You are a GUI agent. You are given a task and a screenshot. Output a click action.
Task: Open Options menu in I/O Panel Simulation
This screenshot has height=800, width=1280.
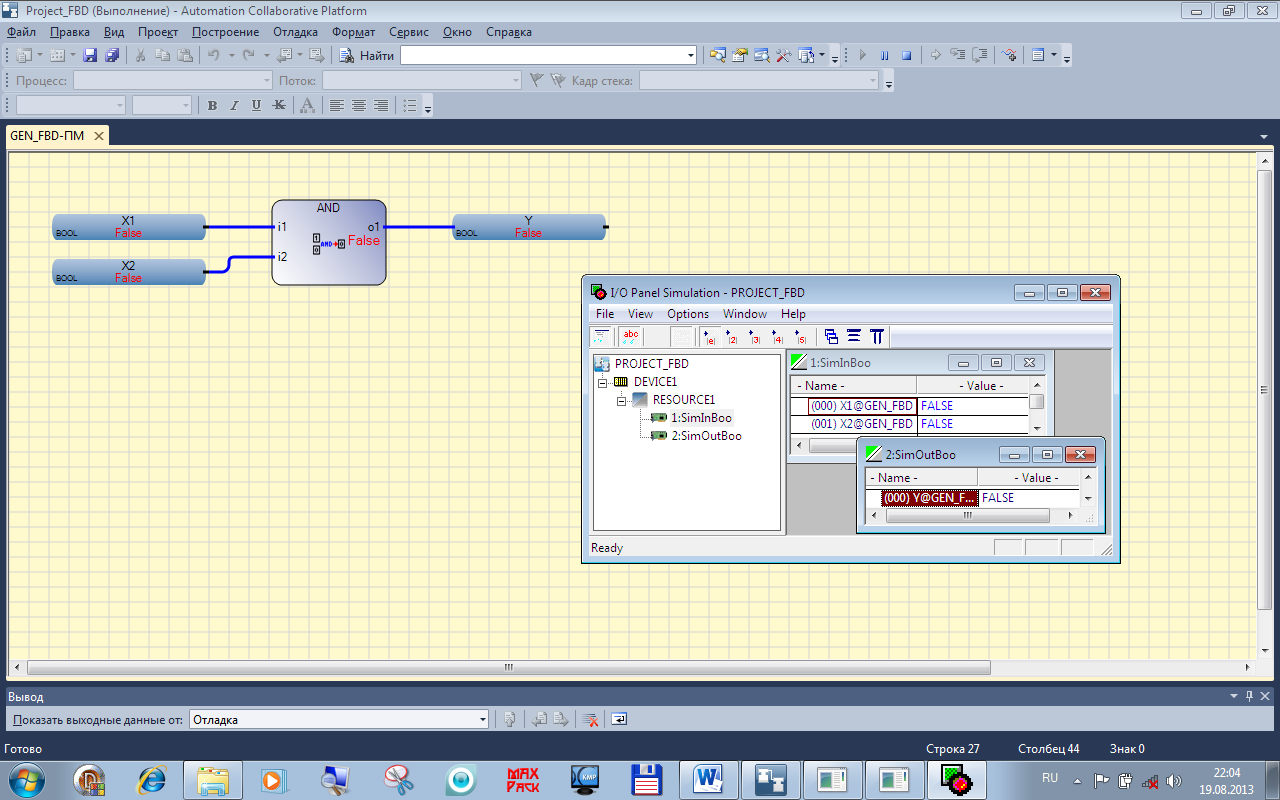click(x=687, y=314)
